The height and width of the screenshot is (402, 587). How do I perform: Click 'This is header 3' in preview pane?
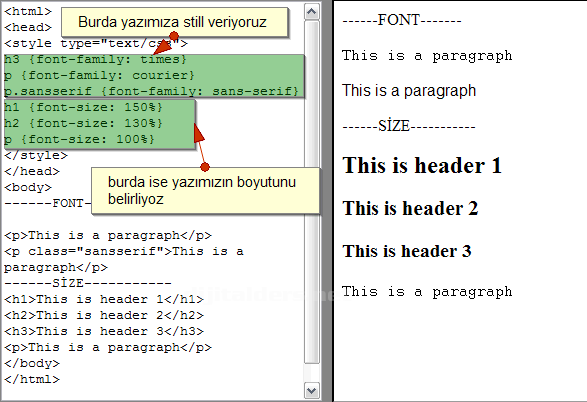(x=407, y=251)
